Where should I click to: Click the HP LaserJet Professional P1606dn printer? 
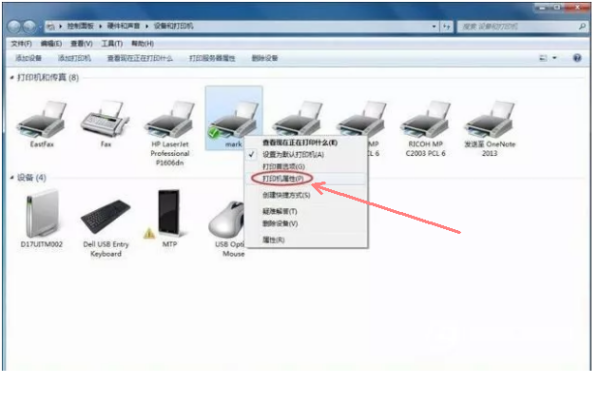tap(170, 120)
